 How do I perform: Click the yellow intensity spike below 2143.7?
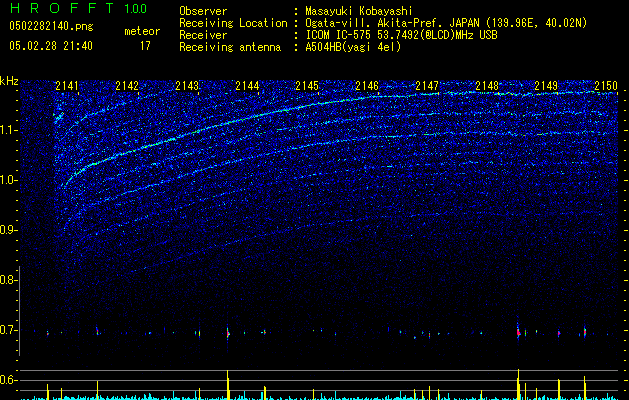(x=228, y=385)
